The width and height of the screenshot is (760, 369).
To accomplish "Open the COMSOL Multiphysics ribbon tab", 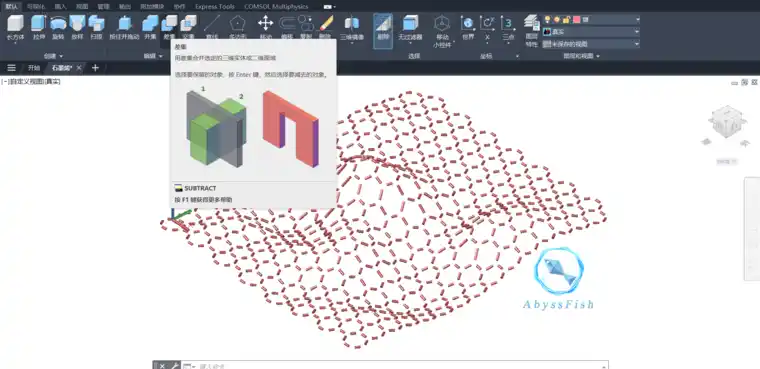I will click(276, 7).
